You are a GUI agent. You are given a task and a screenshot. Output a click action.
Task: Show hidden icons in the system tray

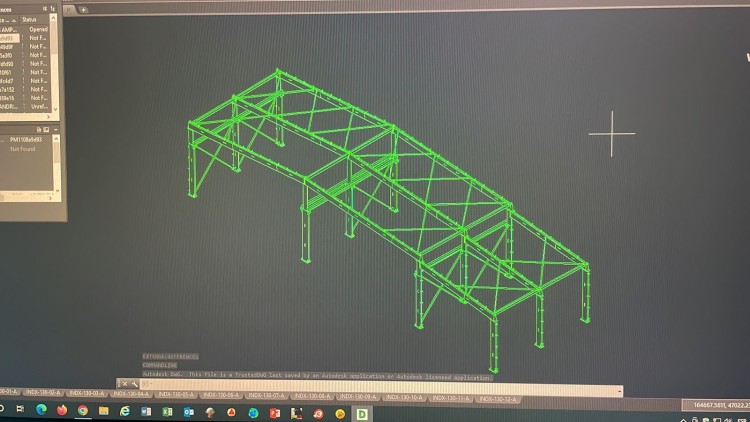click(x=684, y=420)
